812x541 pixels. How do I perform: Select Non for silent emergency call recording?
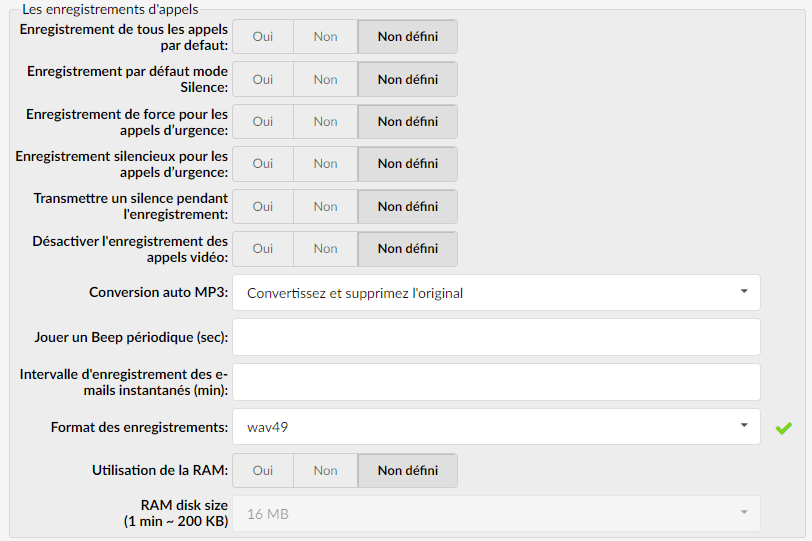(325, 164)
